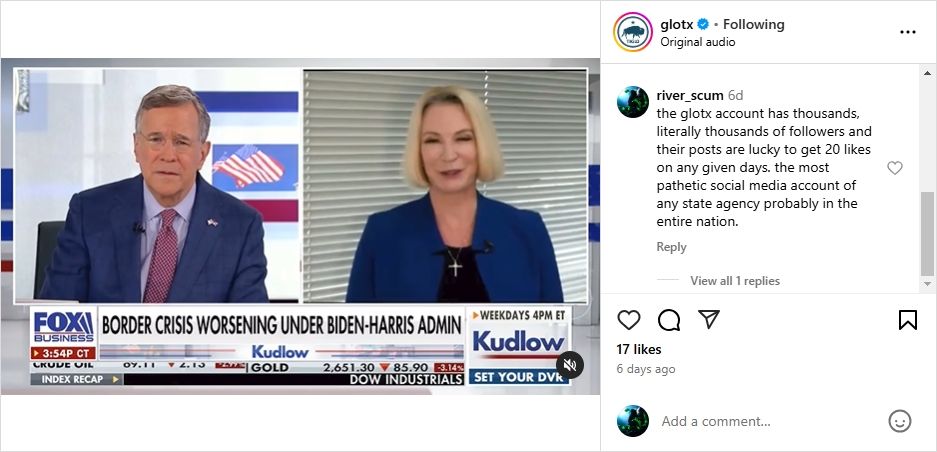937x452 pixels.
Task: Click the comments scrollbar down arrow
Action: [927, 283]
